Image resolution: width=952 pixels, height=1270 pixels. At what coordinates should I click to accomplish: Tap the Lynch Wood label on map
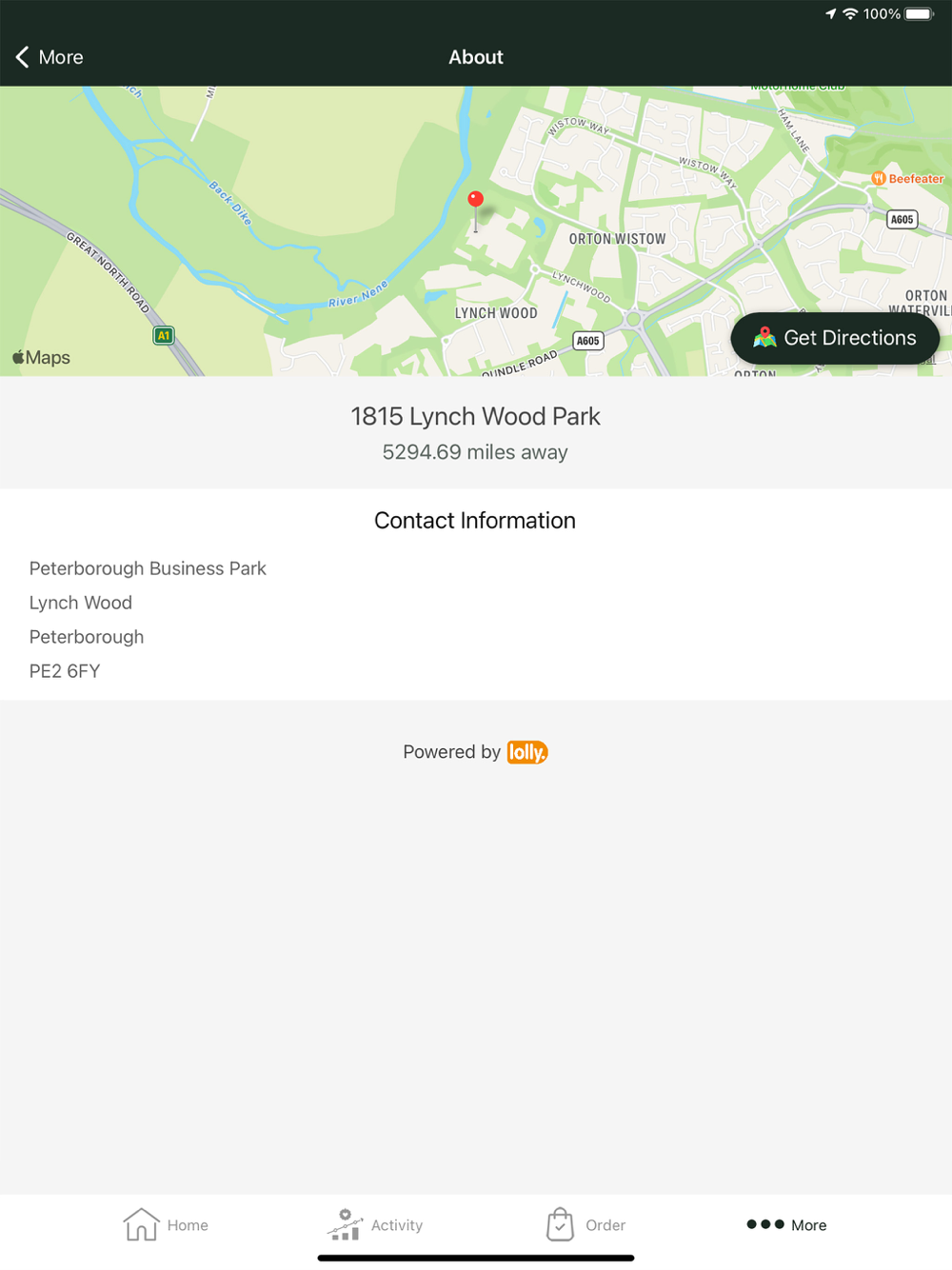tap(496, 313)
